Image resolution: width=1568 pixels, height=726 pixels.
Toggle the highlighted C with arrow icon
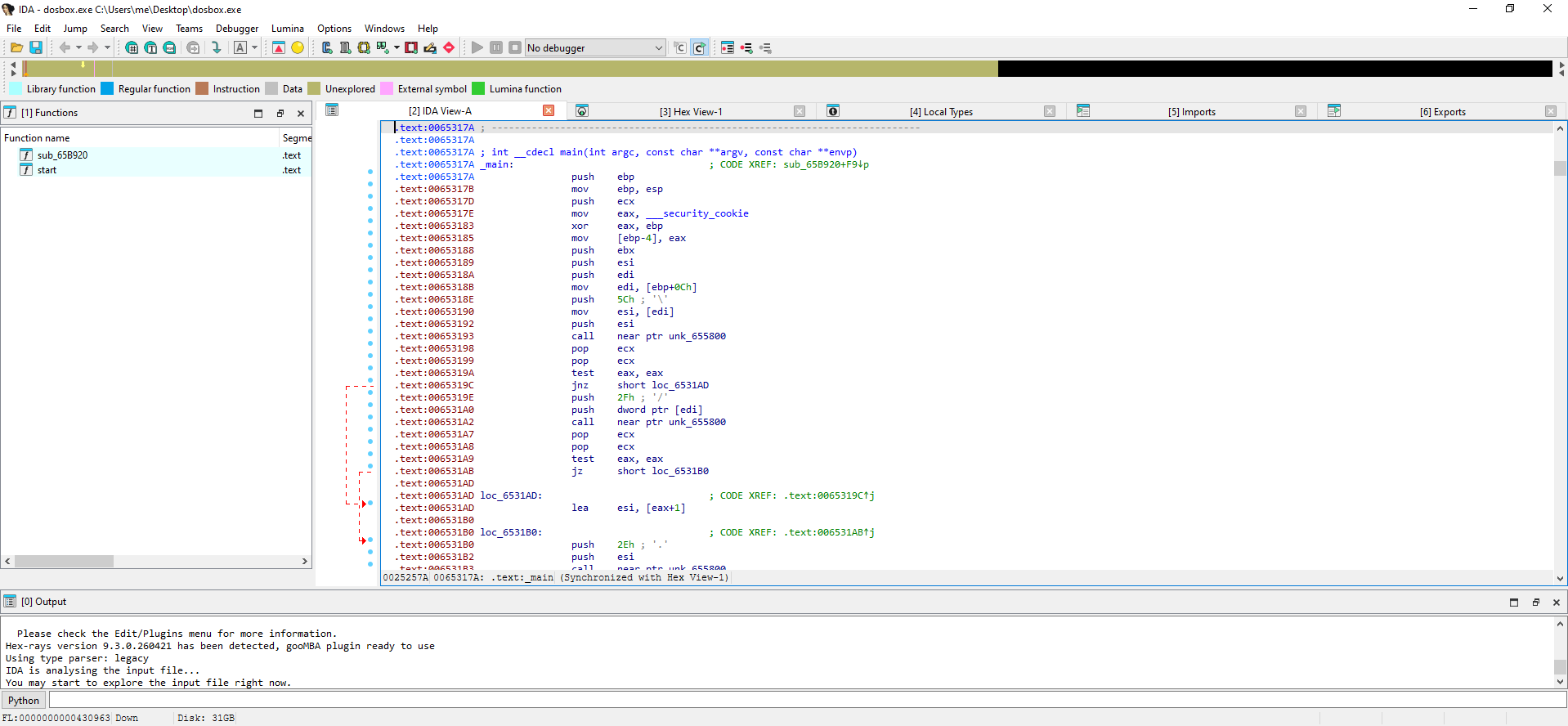tap(699, 47)
